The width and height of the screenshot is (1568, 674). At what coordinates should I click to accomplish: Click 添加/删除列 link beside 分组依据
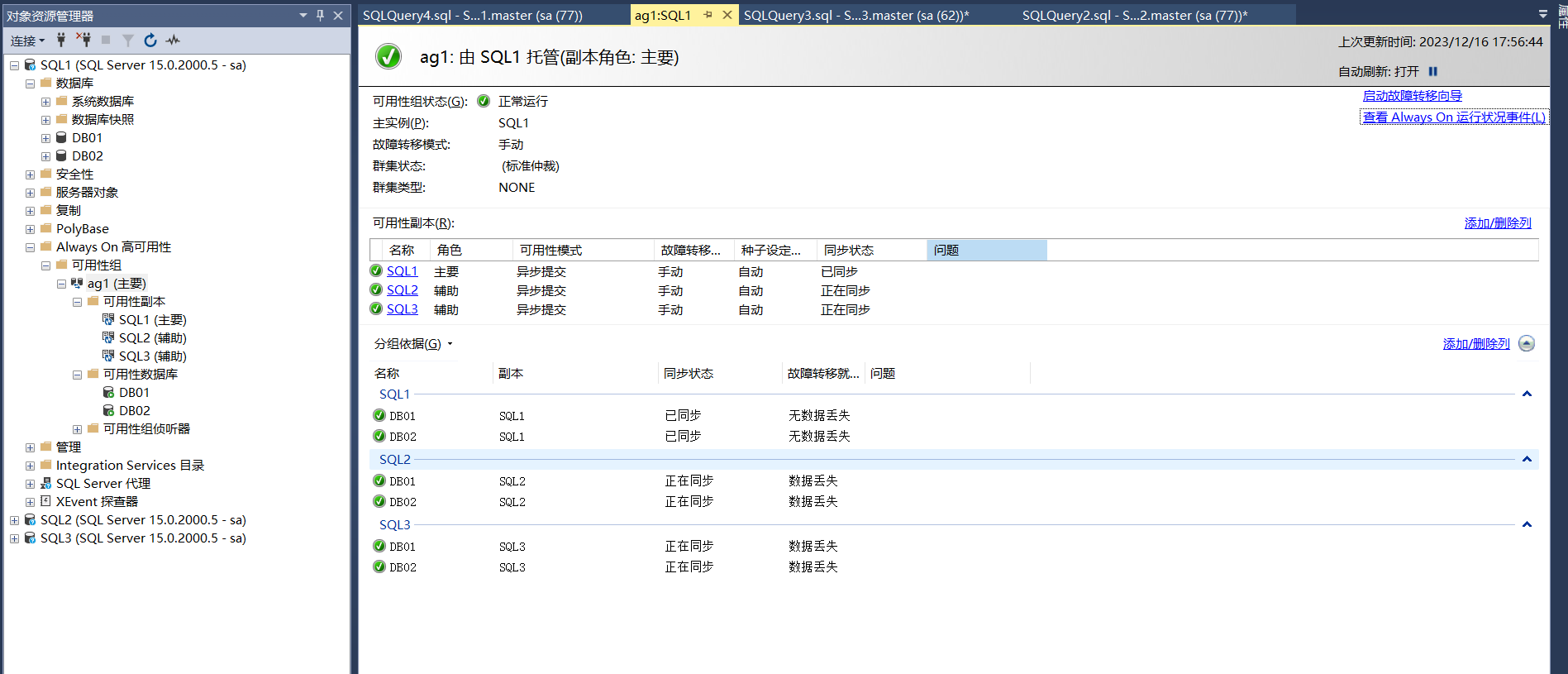(1476, 344)
